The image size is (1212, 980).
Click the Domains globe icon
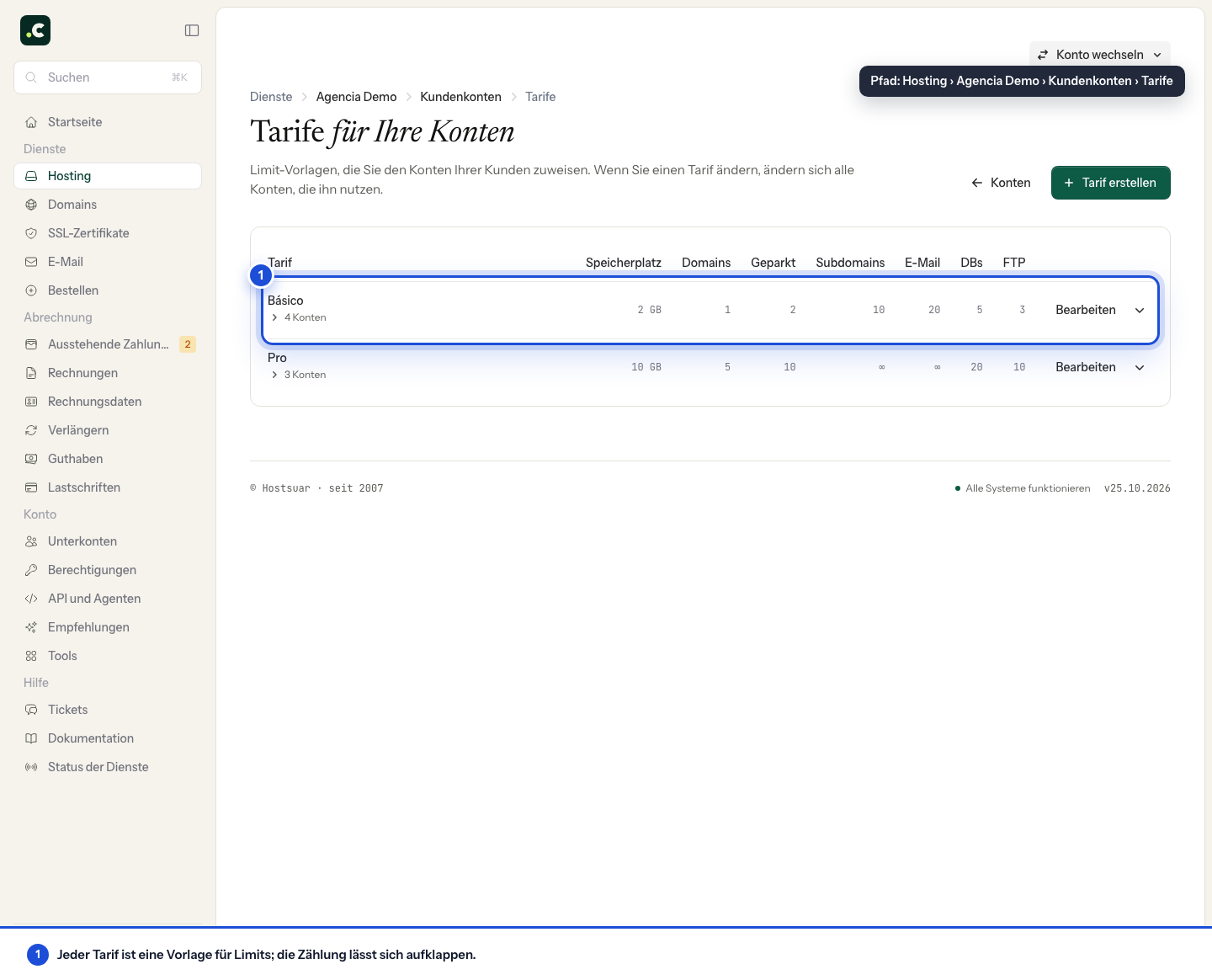(31, 205)
